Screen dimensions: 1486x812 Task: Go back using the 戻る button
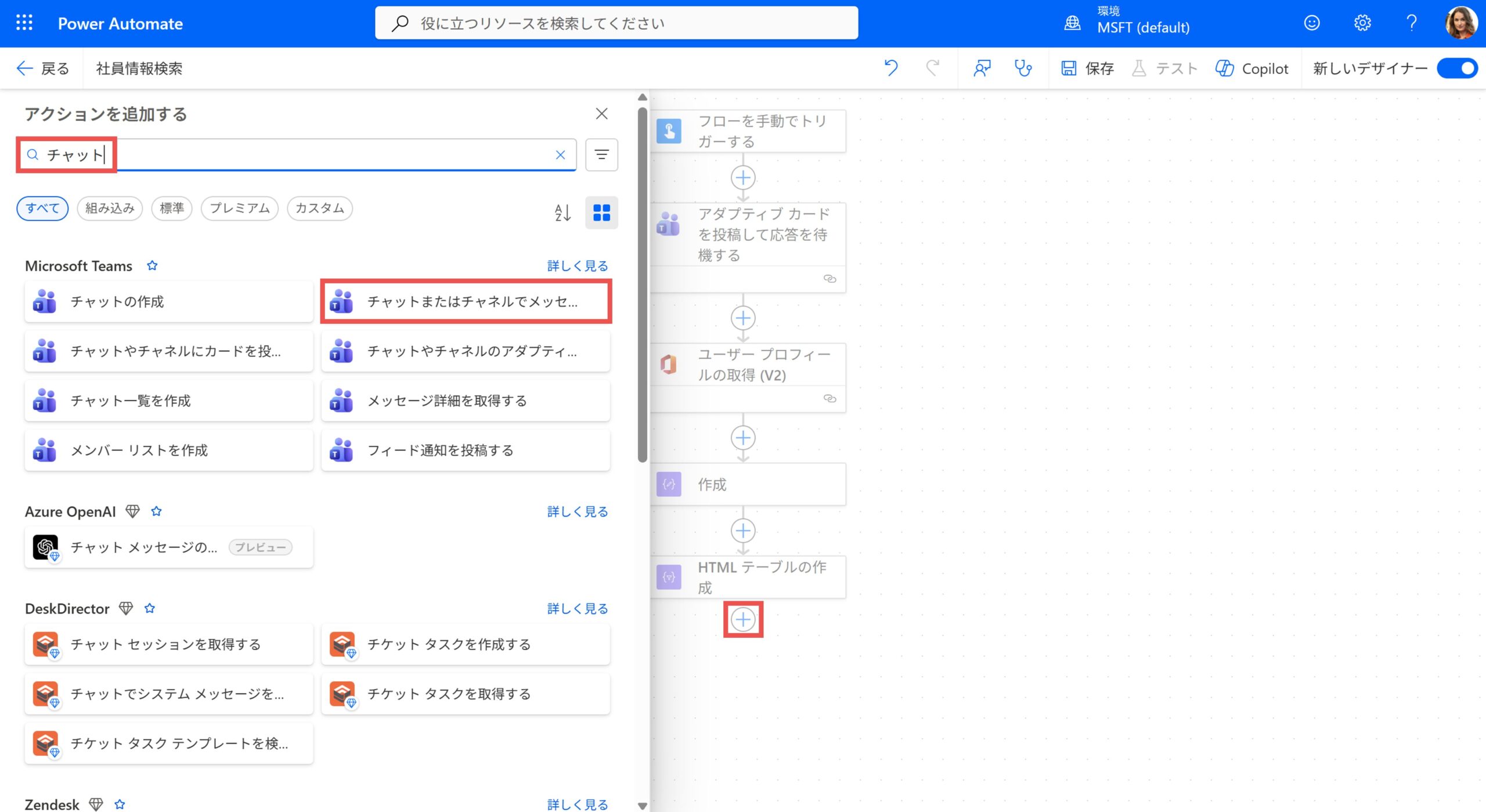(43, 68)
